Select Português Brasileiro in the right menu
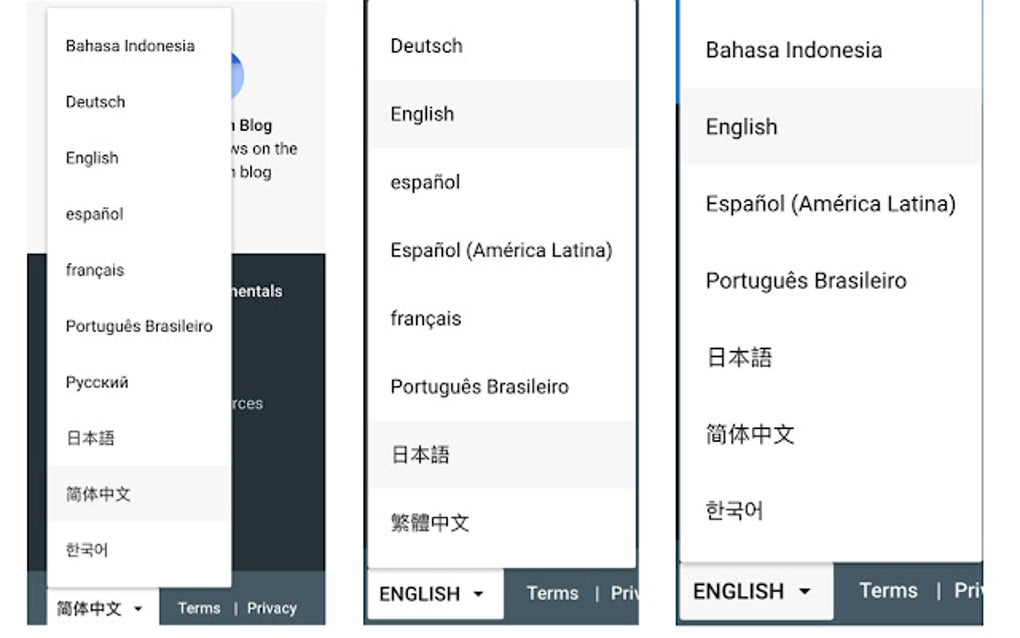Viewport: 1020px width, 638px height. coord(806,281)
